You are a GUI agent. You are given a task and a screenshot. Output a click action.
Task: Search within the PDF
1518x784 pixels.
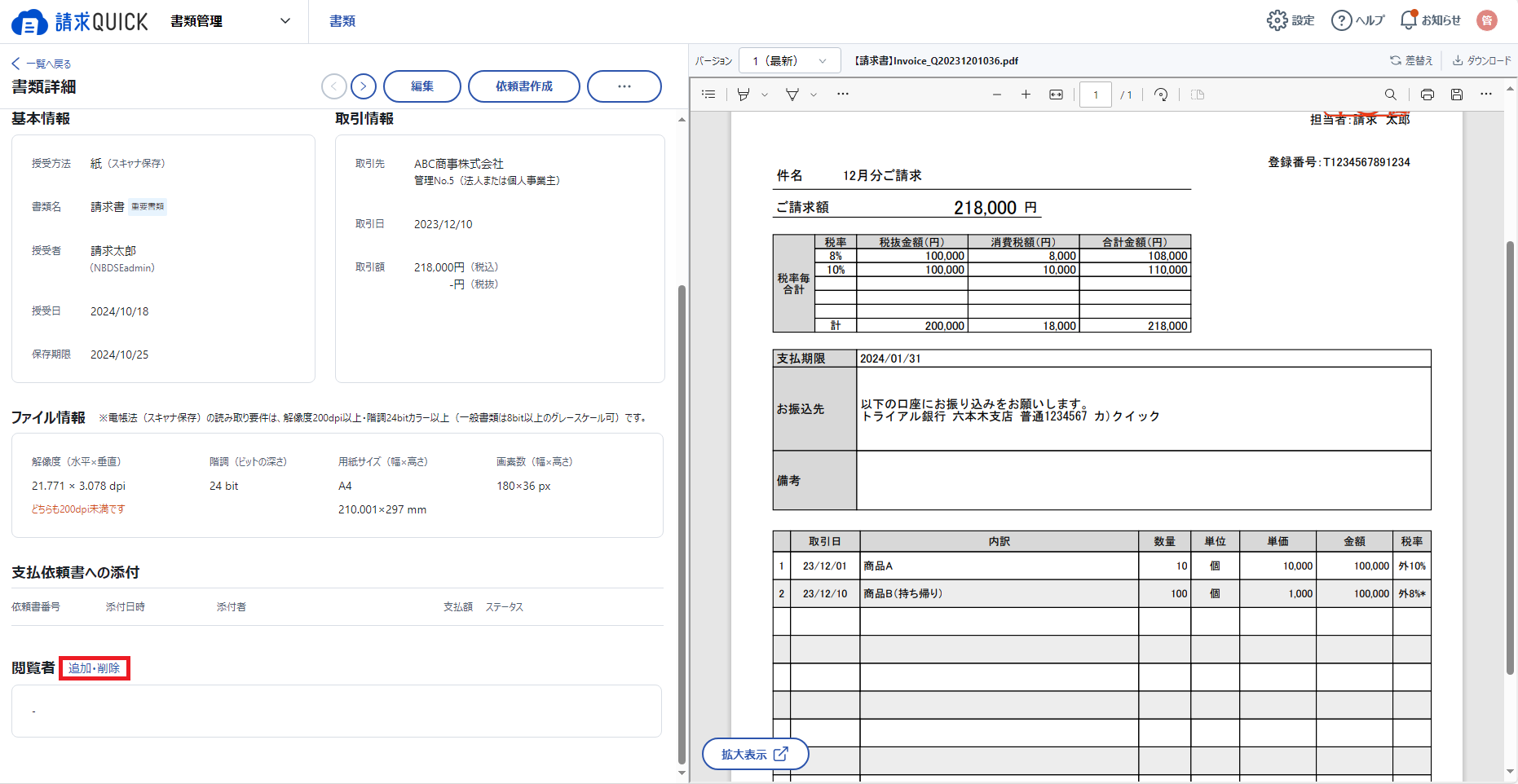(1391, 95)
